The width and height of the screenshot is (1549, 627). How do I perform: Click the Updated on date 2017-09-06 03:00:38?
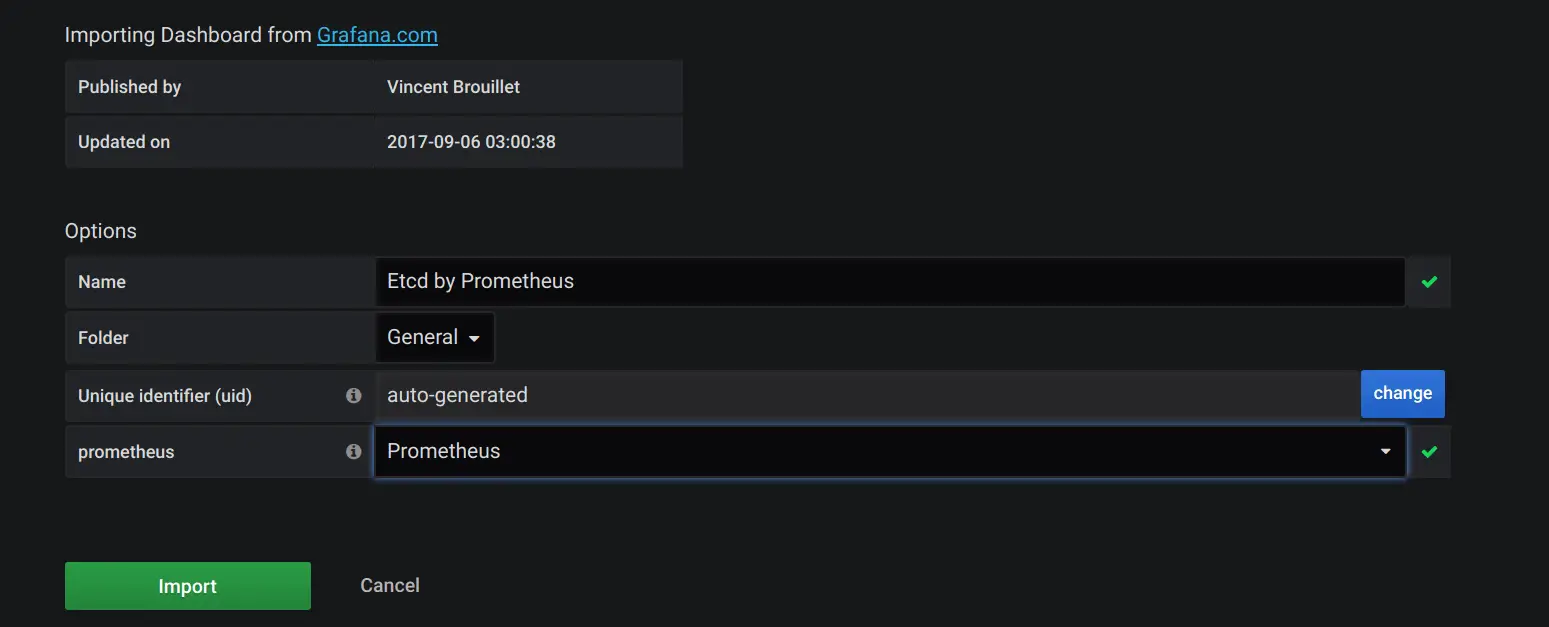pyautogui.click(x=471, y=142)
